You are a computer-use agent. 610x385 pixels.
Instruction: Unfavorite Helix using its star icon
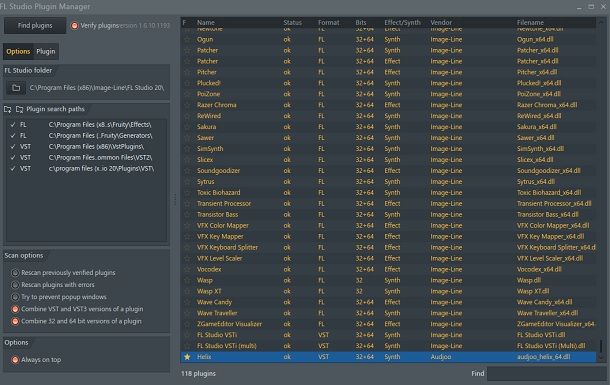[x=188, y=357]
